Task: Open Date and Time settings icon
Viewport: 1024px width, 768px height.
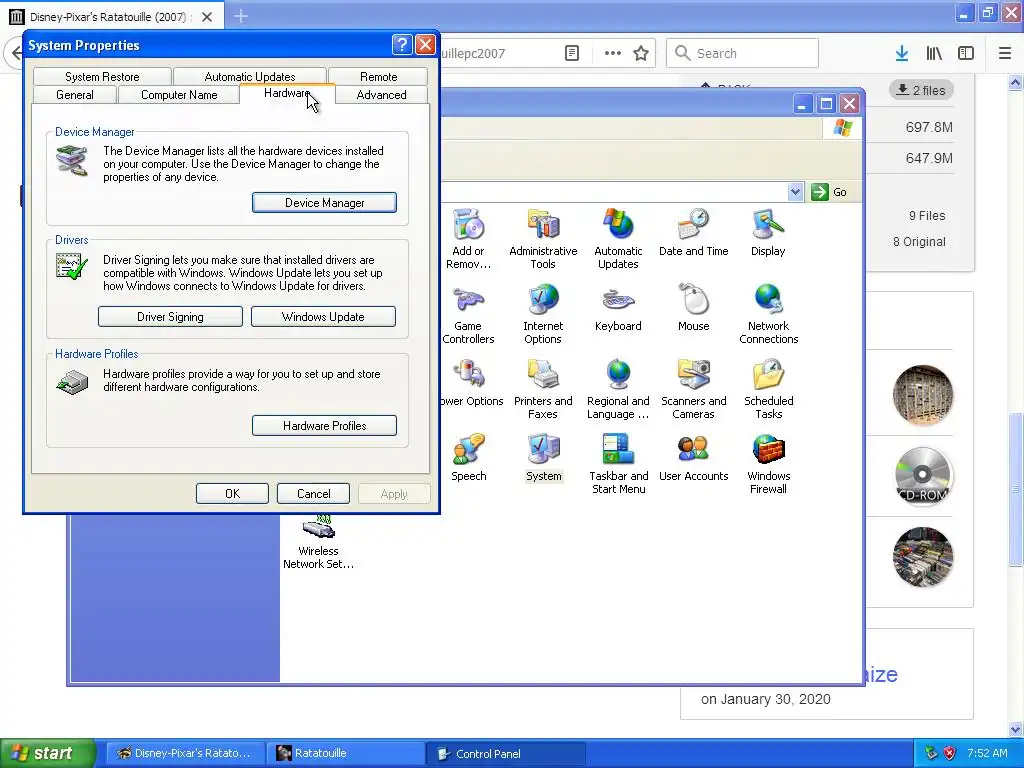Action: coord(693,232)
